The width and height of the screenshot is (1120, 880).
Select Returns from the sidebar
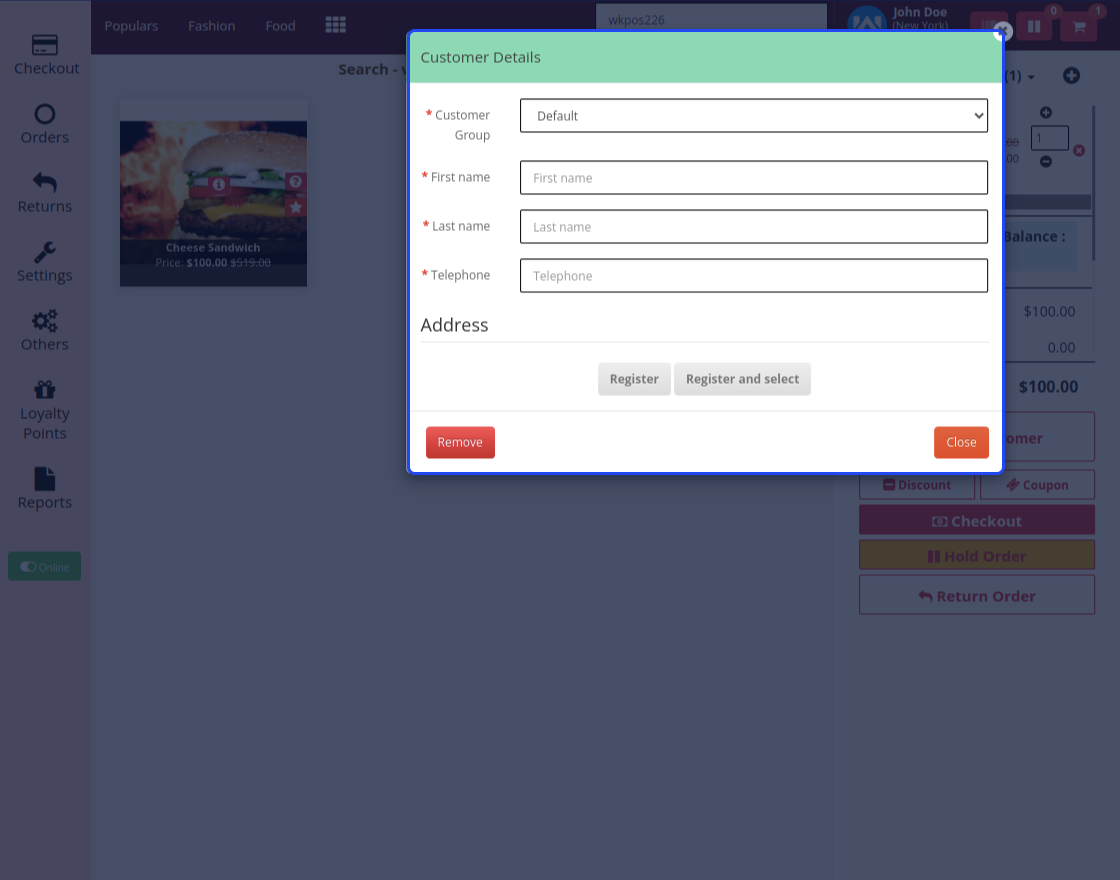coord(44,192)
